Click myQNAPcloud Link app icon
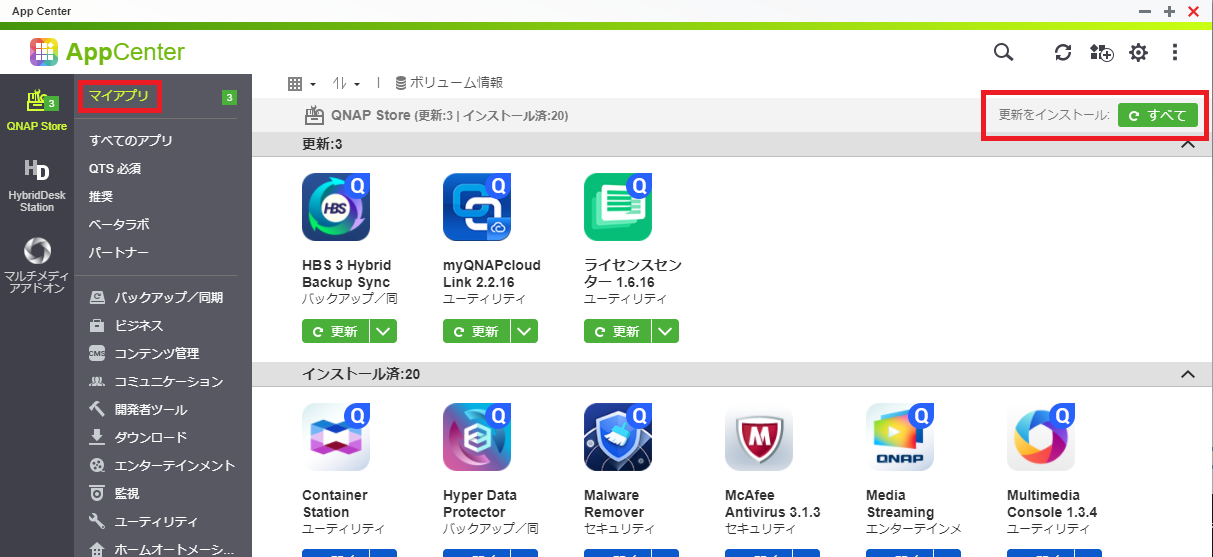Viewport: 1213px width, 557px height. coord(477,207)
